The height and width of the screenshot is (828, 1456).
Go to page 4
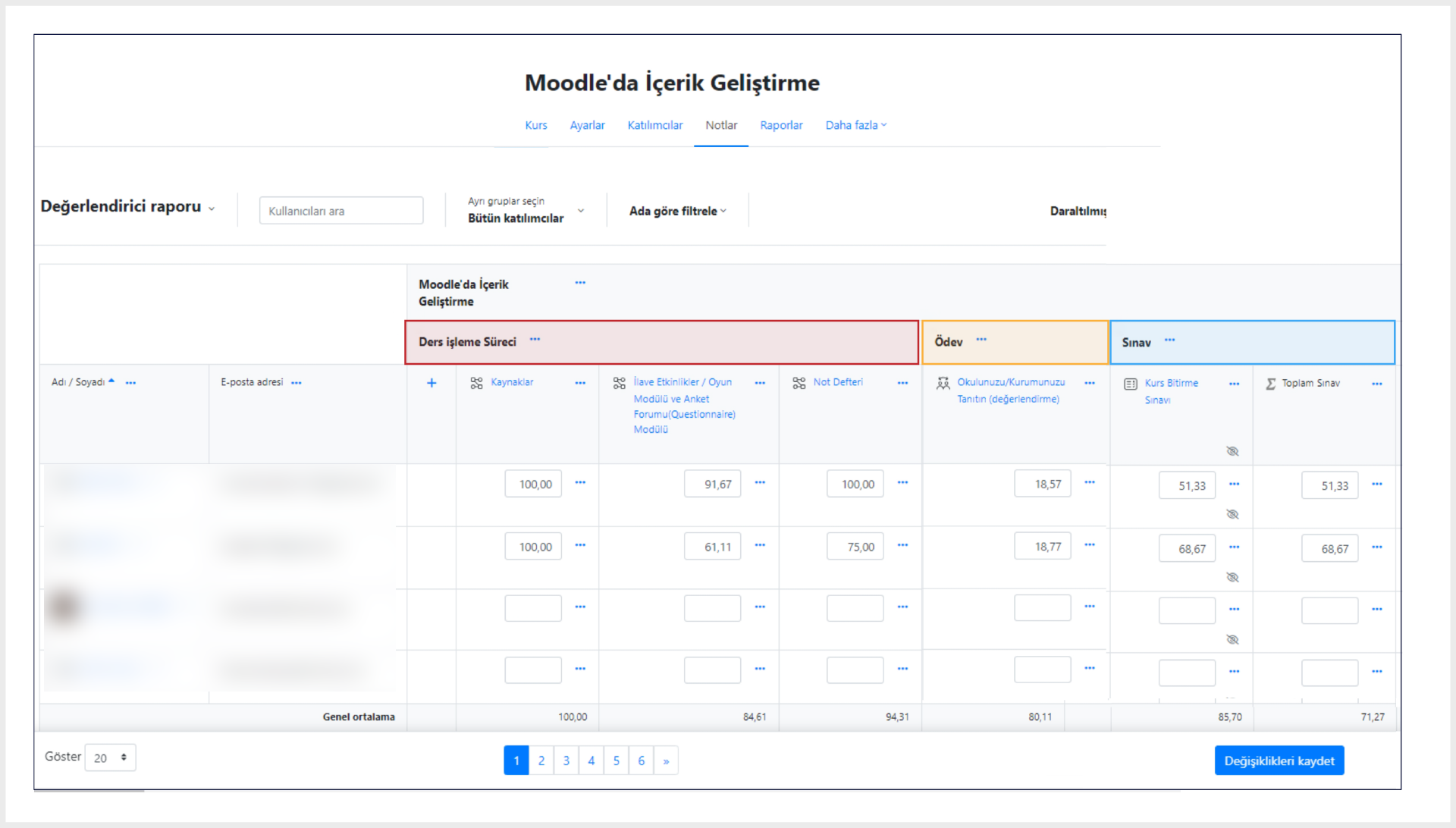591,761
